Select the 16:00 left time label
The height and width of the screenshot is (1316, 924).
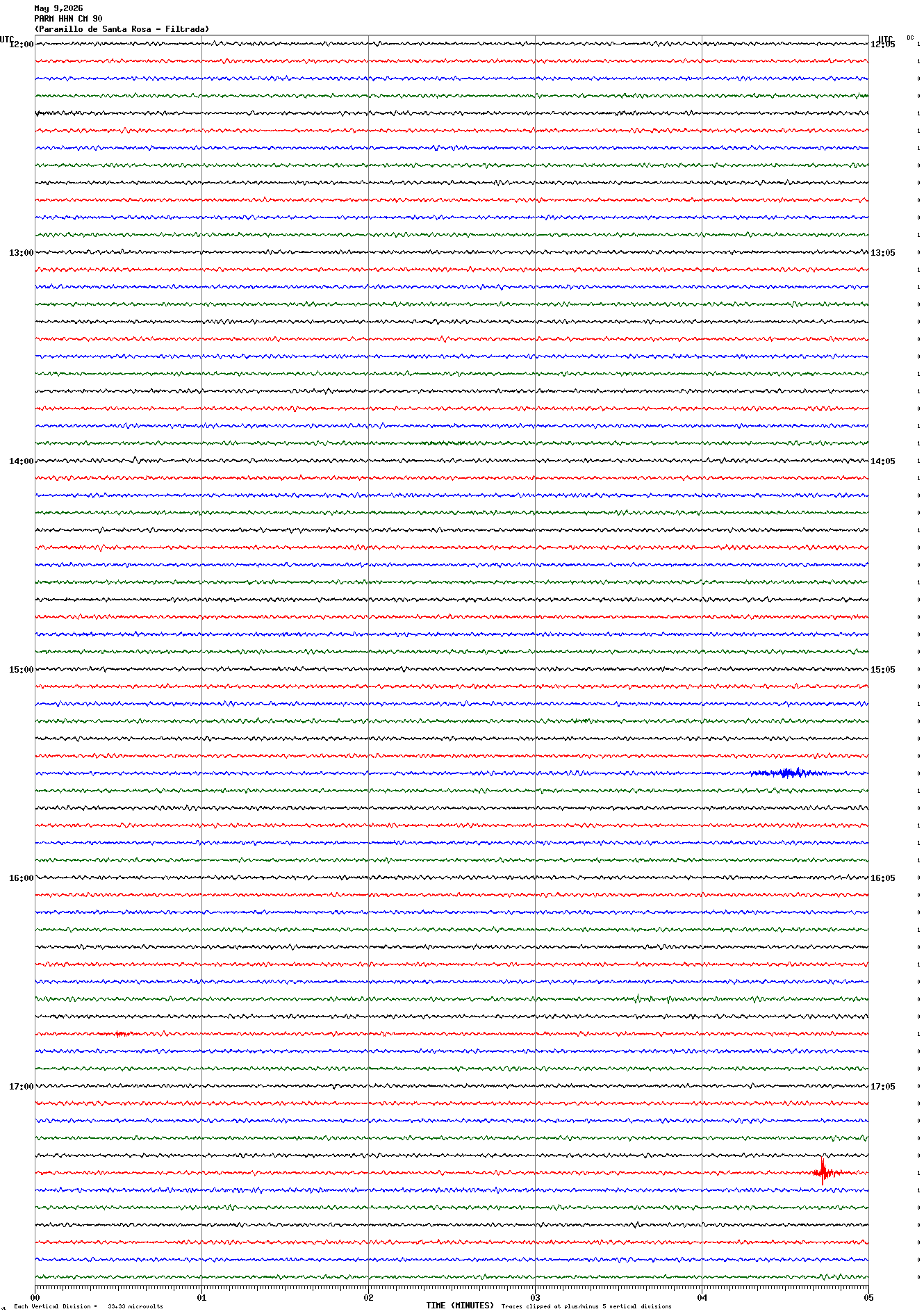coord(21,878)
